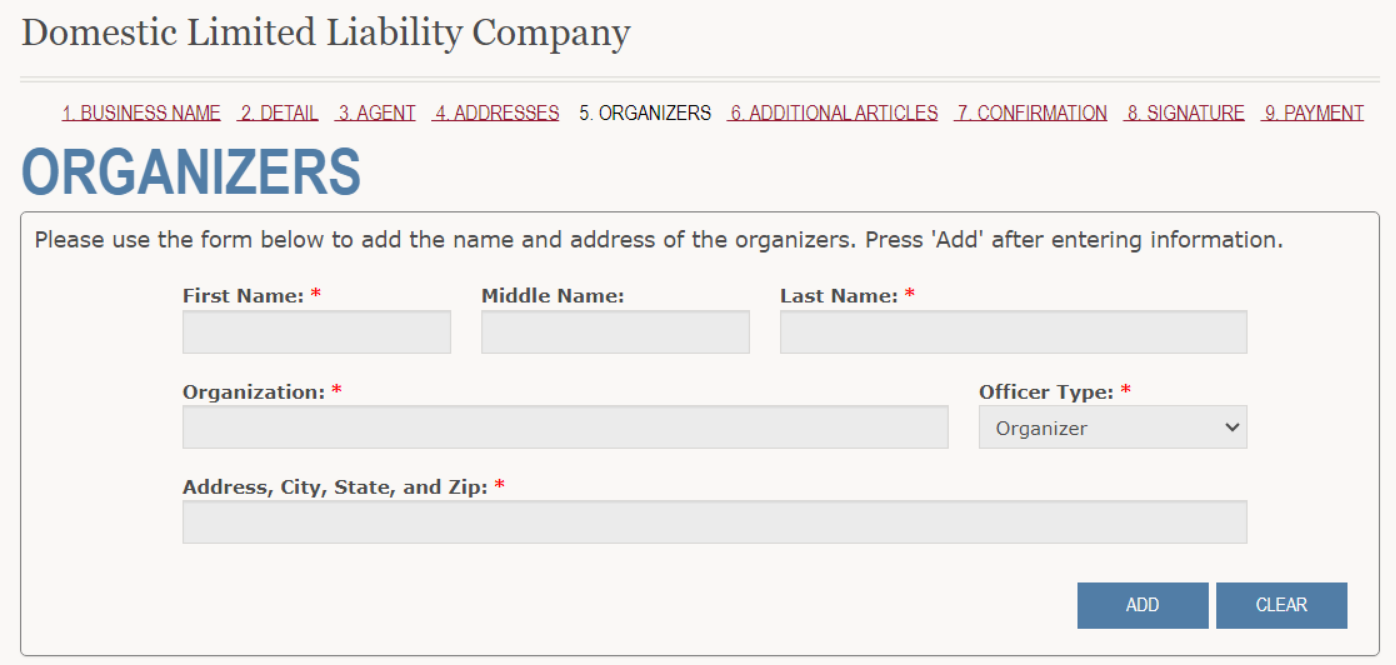
Task: Focus the Organization input field
Action: click(x=565, y=427)
